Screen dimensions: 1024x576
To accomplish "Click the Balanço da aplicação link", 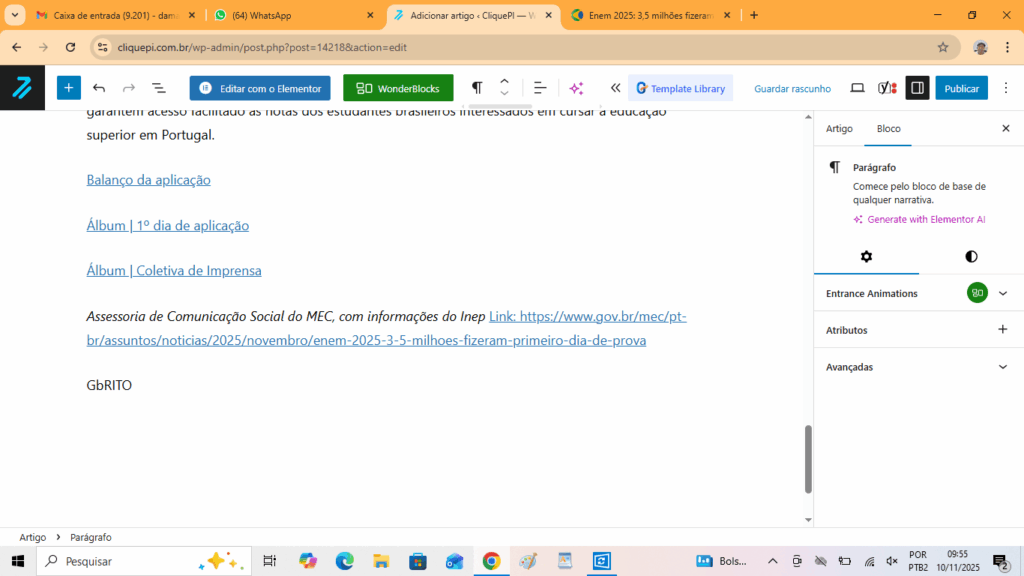I will point(148,180).
